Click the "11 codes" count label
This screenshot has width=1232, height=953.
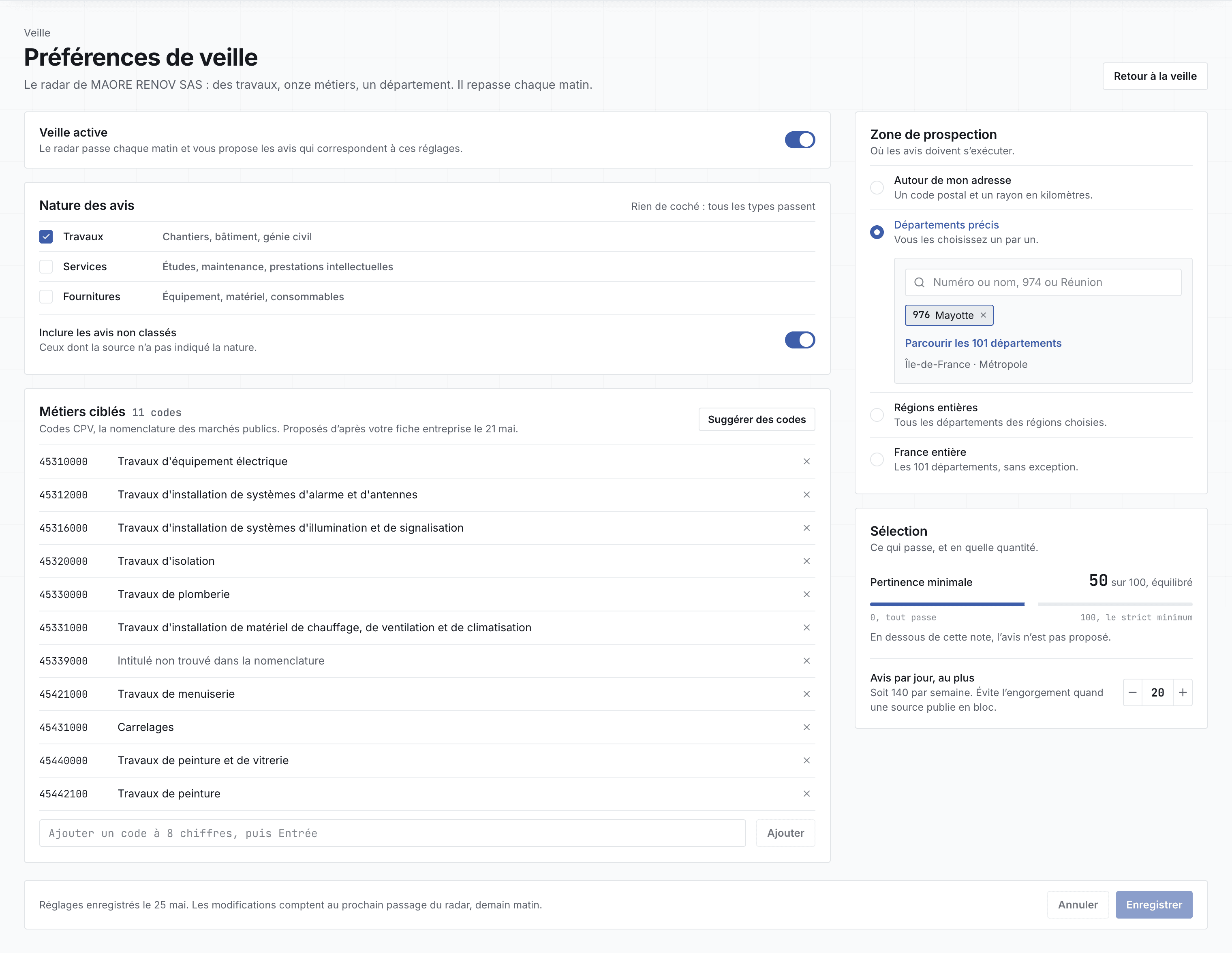point(157,413)
